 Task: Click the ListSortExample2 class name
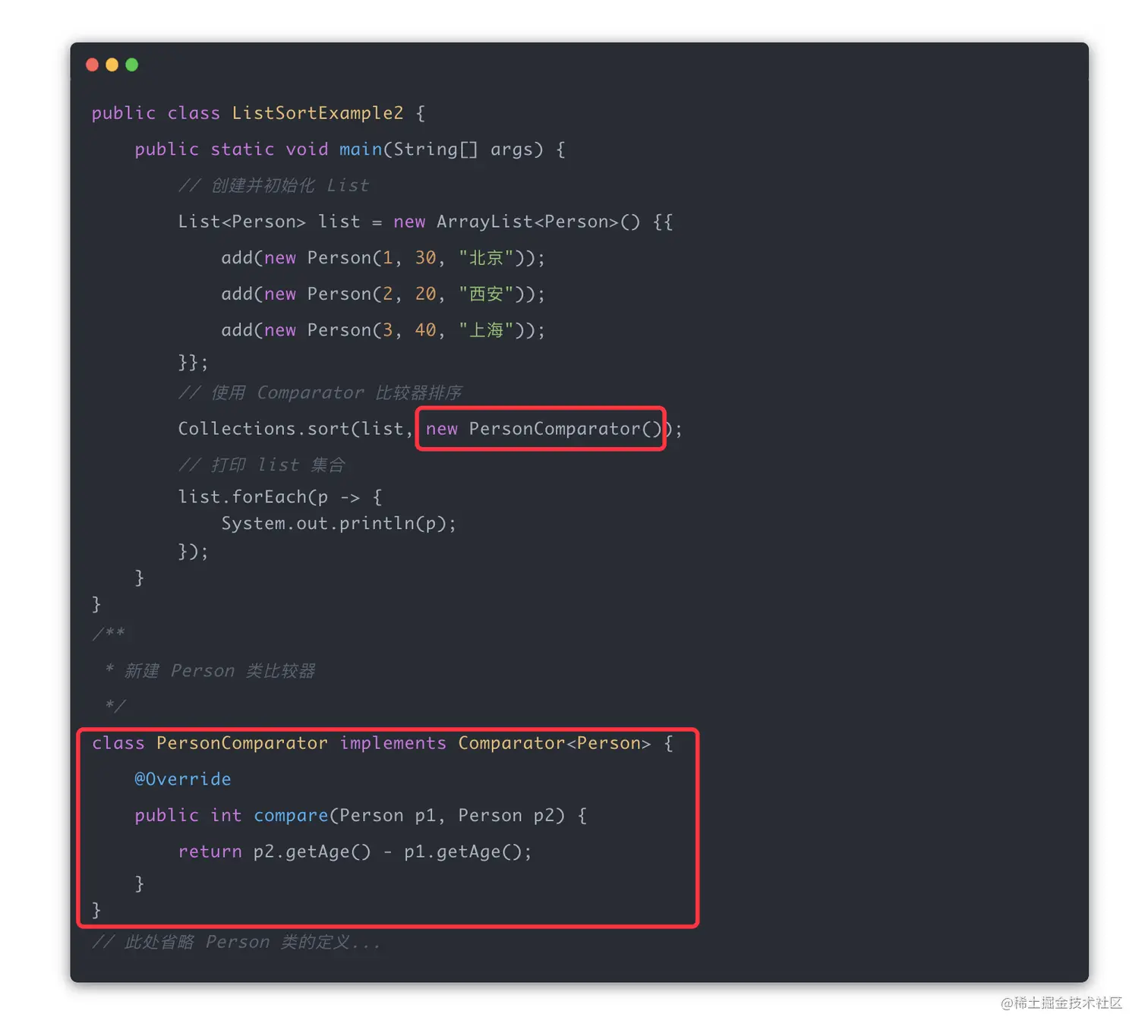pyautogui.click(x=317, y=113)
